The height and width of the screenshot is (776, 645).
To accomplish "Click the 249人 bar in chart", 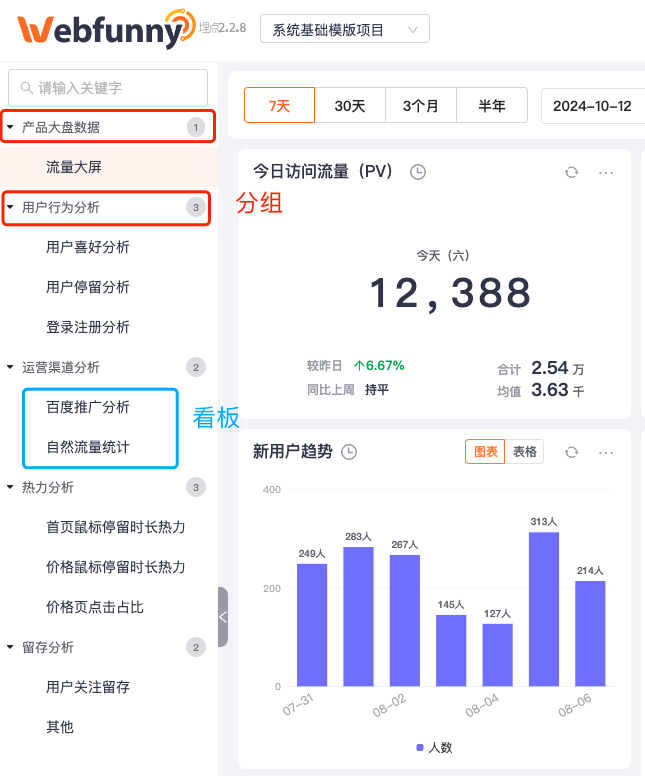I will 312,625.
